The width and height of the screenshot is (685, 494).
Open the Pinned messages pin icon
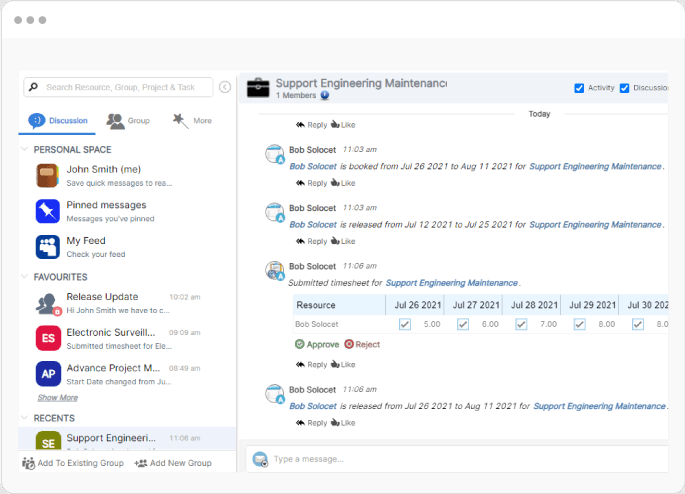click(48, 211)
